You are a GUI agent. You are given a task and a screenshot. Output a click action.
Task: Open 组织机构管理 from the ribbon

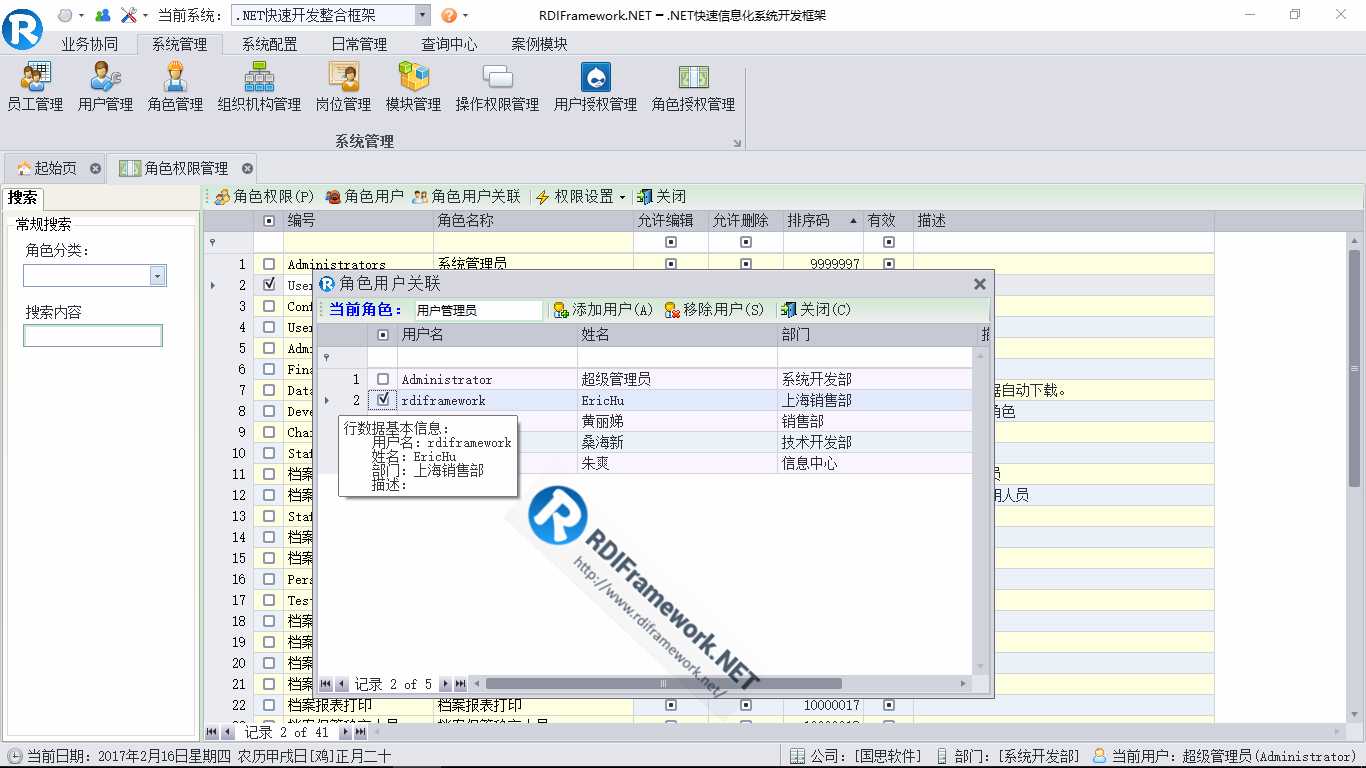[259, 86]
